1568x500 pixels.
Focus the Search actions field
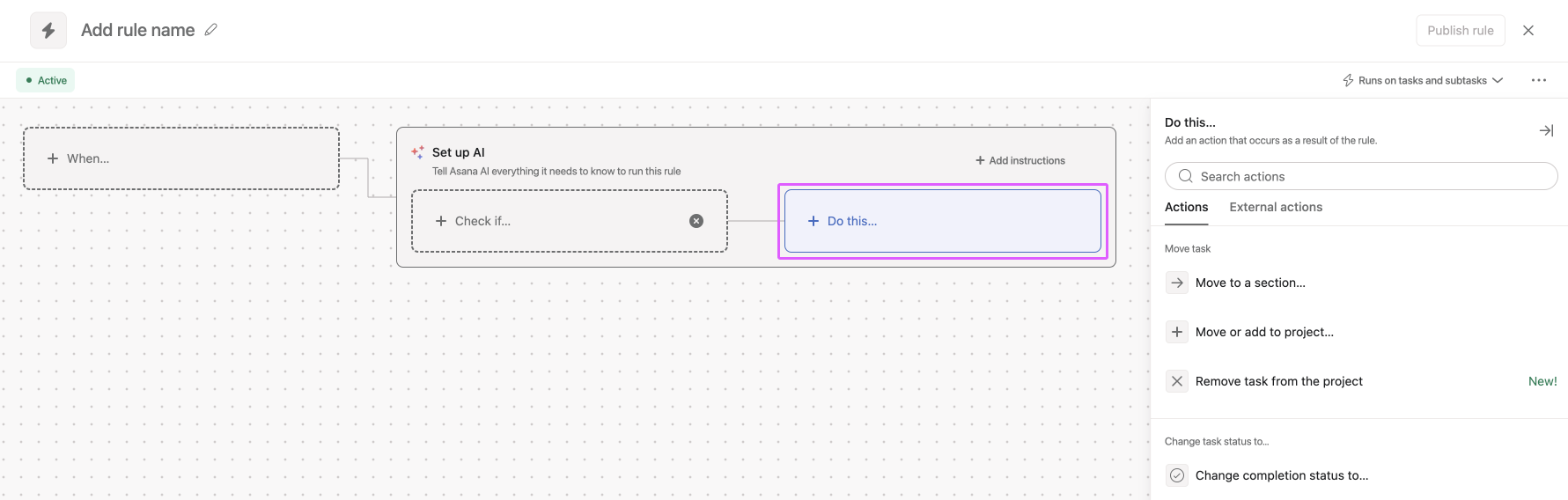tap(1361, 176)
